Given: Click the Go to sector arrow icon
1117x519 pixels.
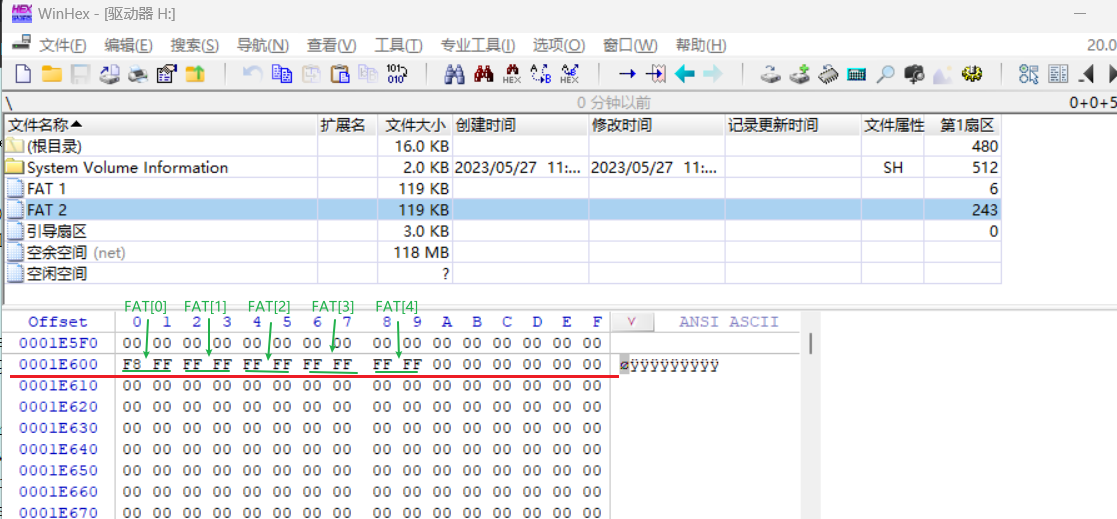Looking at the screenshot, I should pos(656,73).
